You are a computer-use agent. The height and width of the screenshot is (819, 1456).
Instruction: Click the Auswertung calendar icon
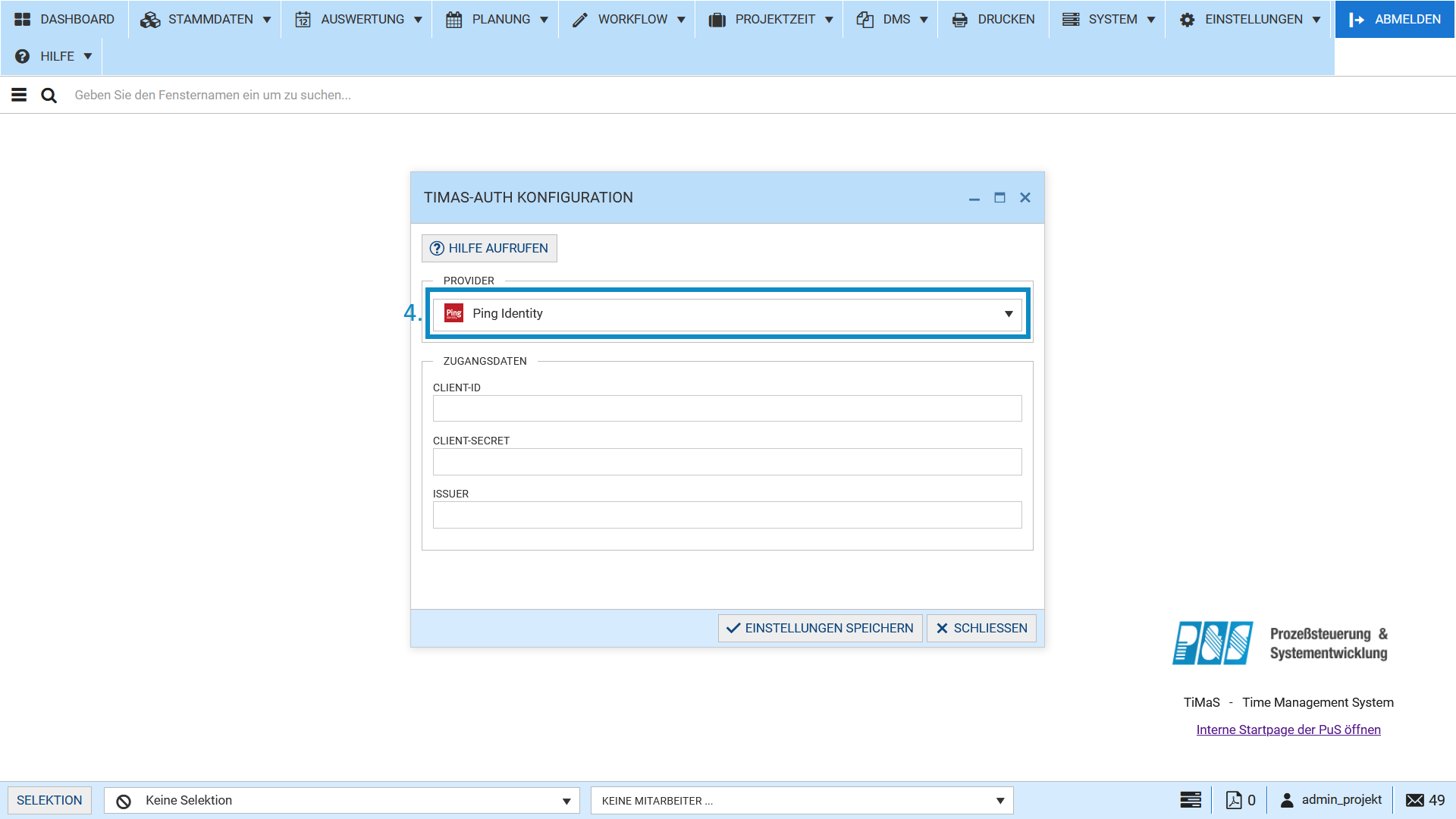pyautogui.click(x=303, y=20)
